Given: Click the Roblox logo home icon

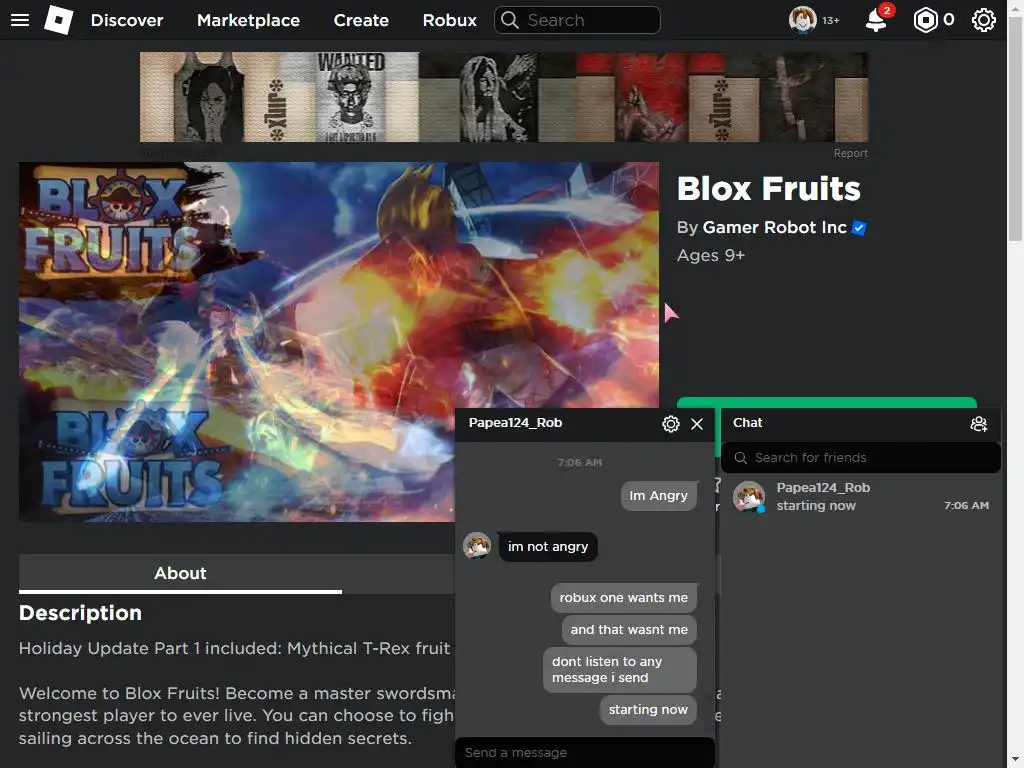Looking at the screenshot, I should point(59,20).
